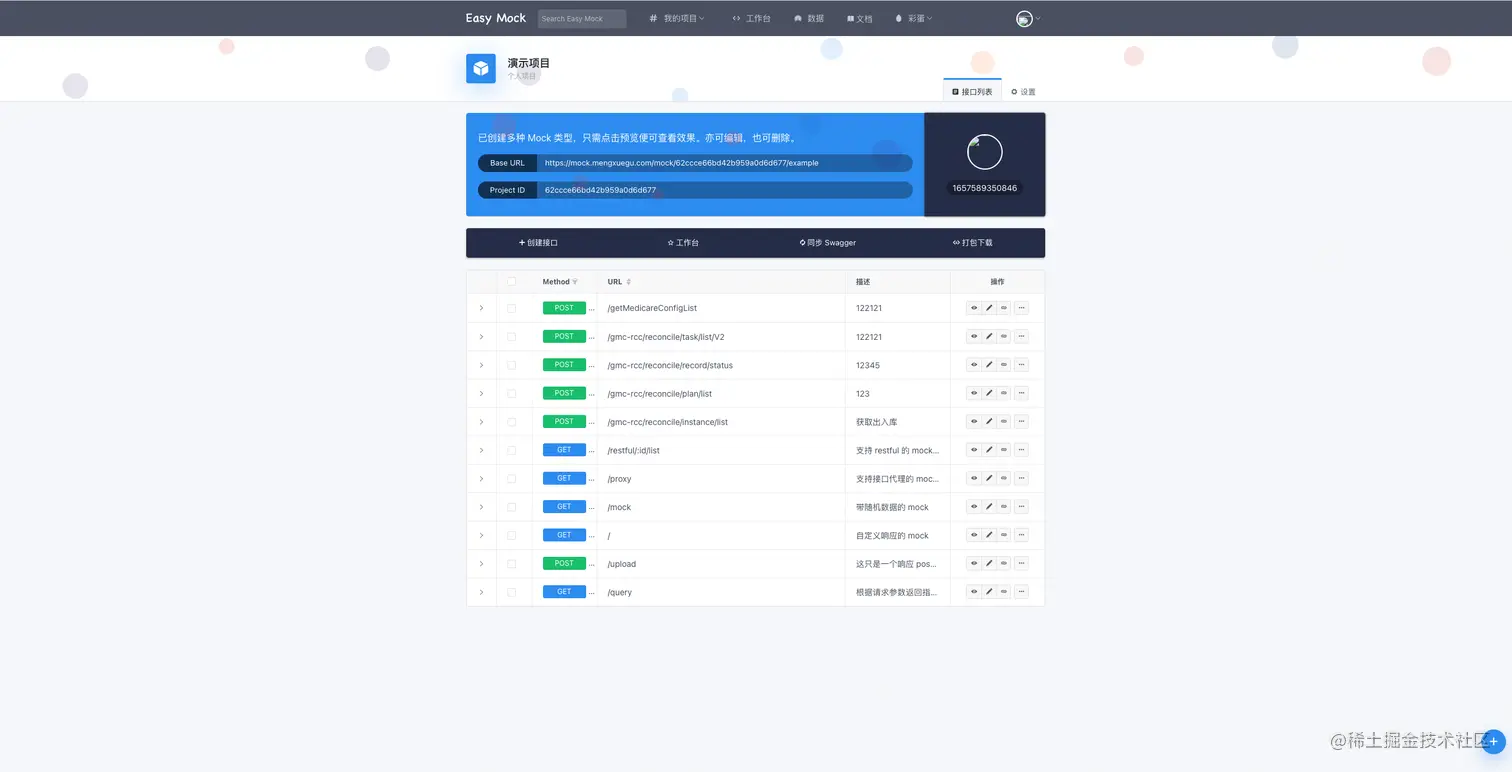This screenshot has height=772, width=1512.
Task: Open more actions for /gmc-rcc/reconcile/instance/list
Action: click(1021, 421)
